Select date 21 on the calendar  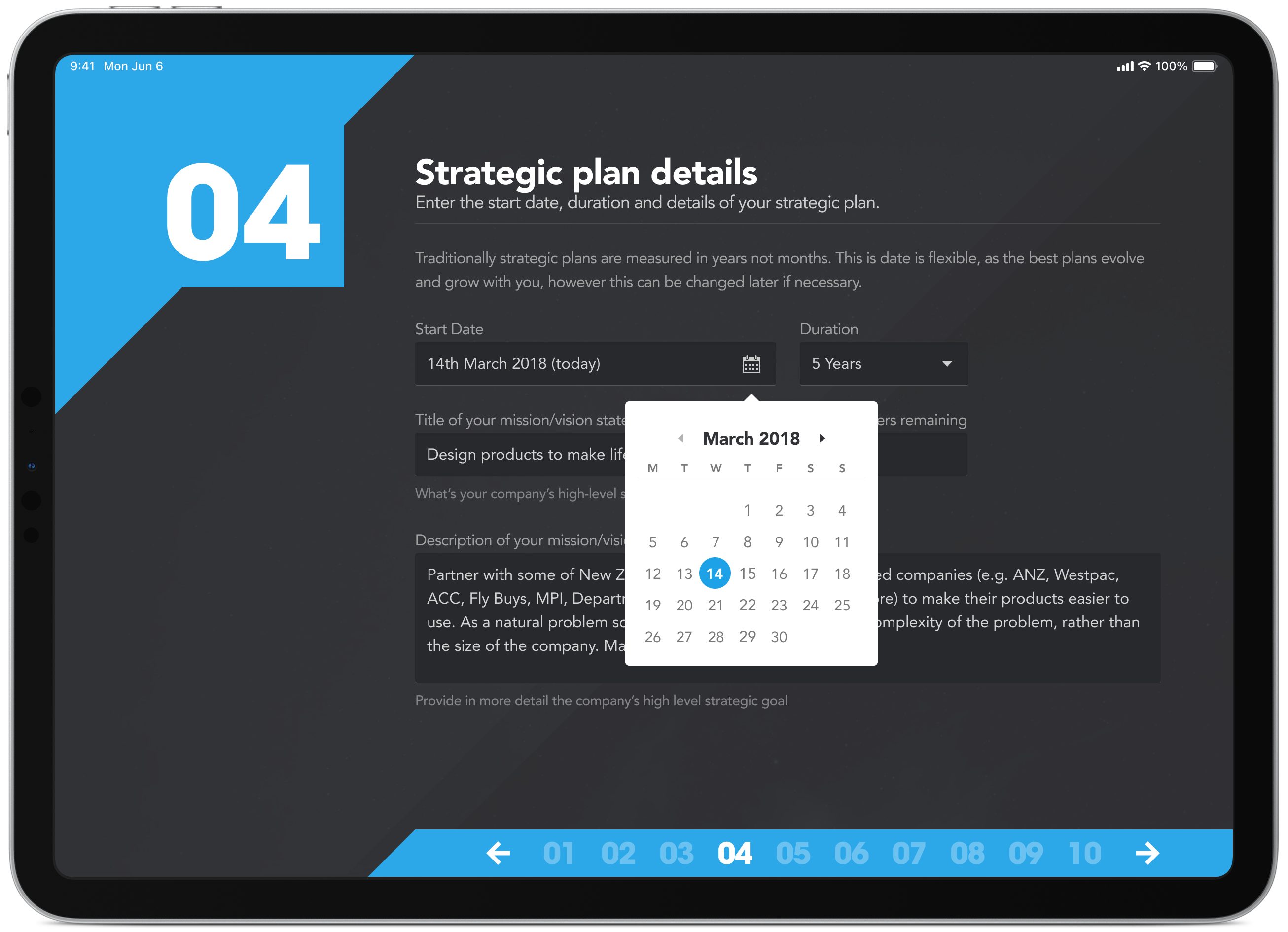(x=715, y=605)
